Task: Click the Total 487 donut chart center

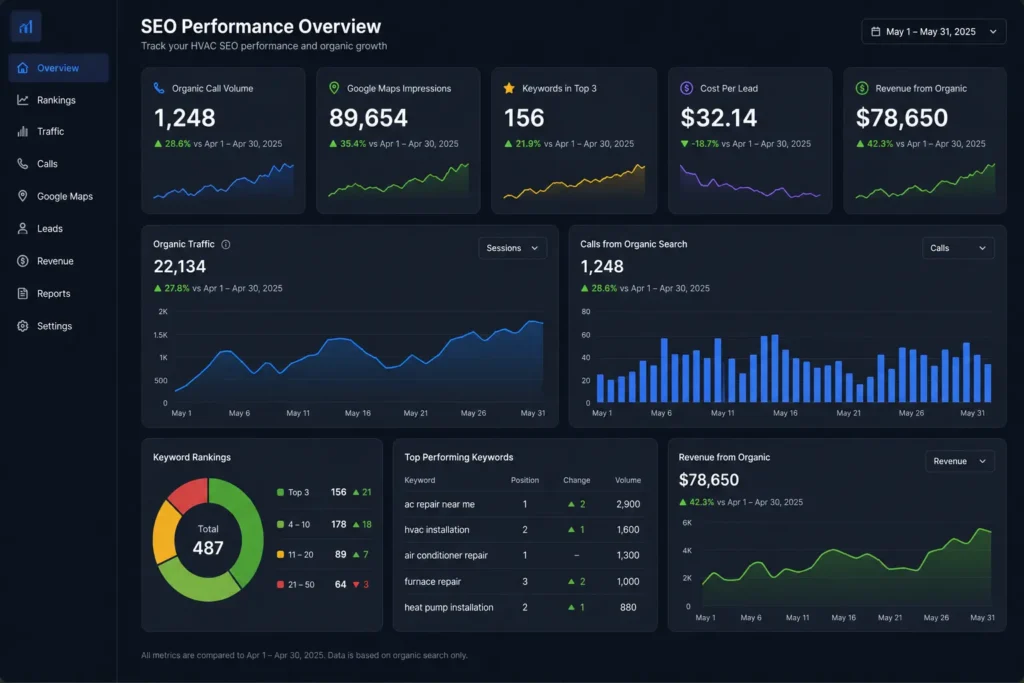Action: tap(208, 540)
